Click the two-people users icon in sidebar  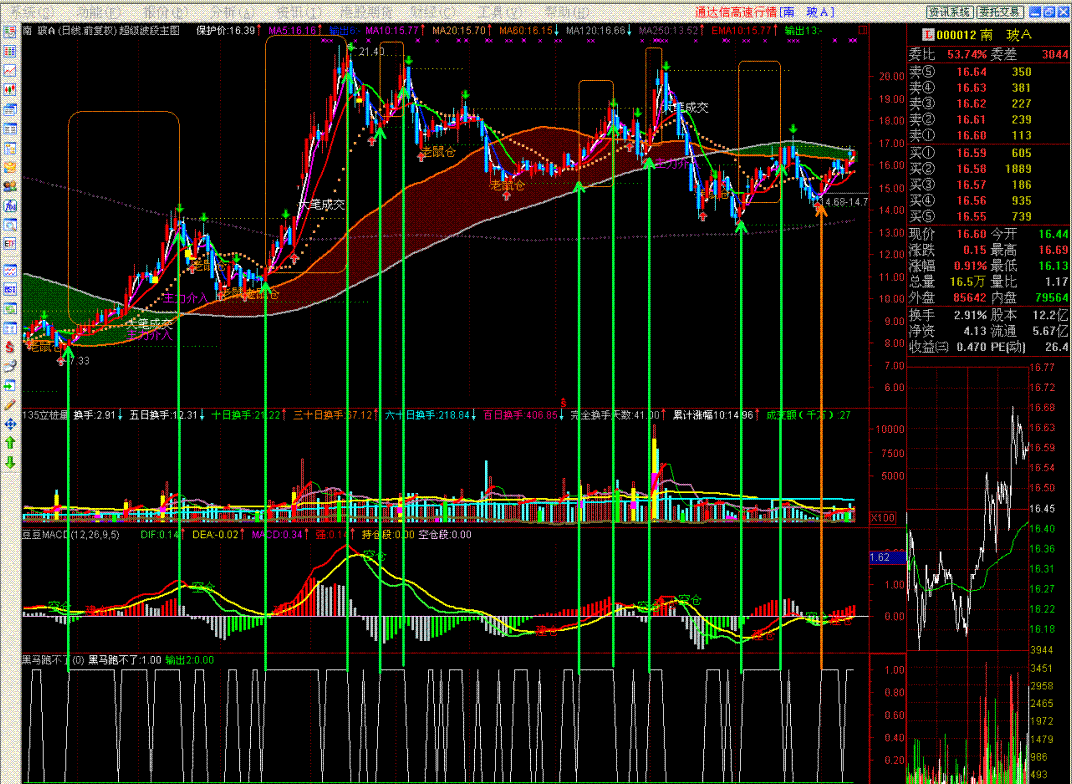10,186
